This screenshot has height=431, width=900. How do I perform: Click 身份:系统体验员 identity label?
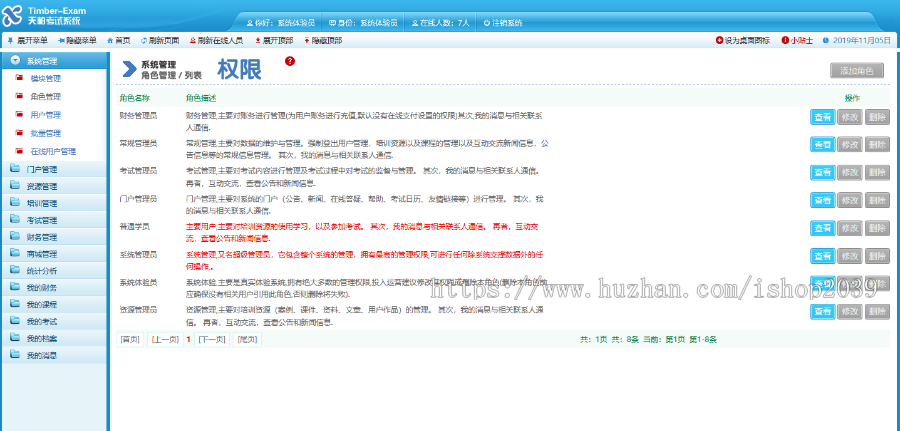[x=363, y=24]
